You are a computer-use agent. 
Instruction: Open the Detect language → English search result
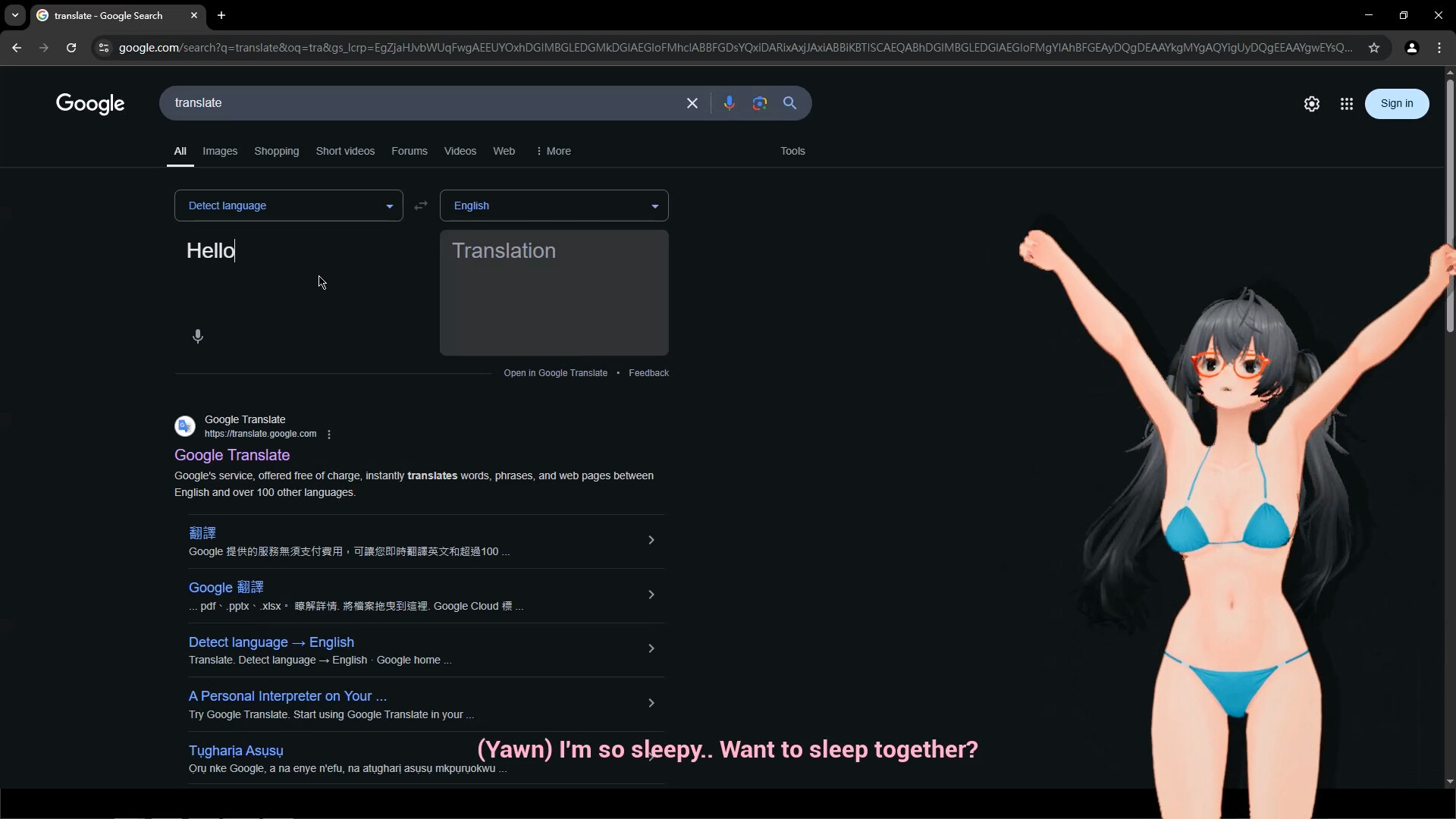(271, 642)
